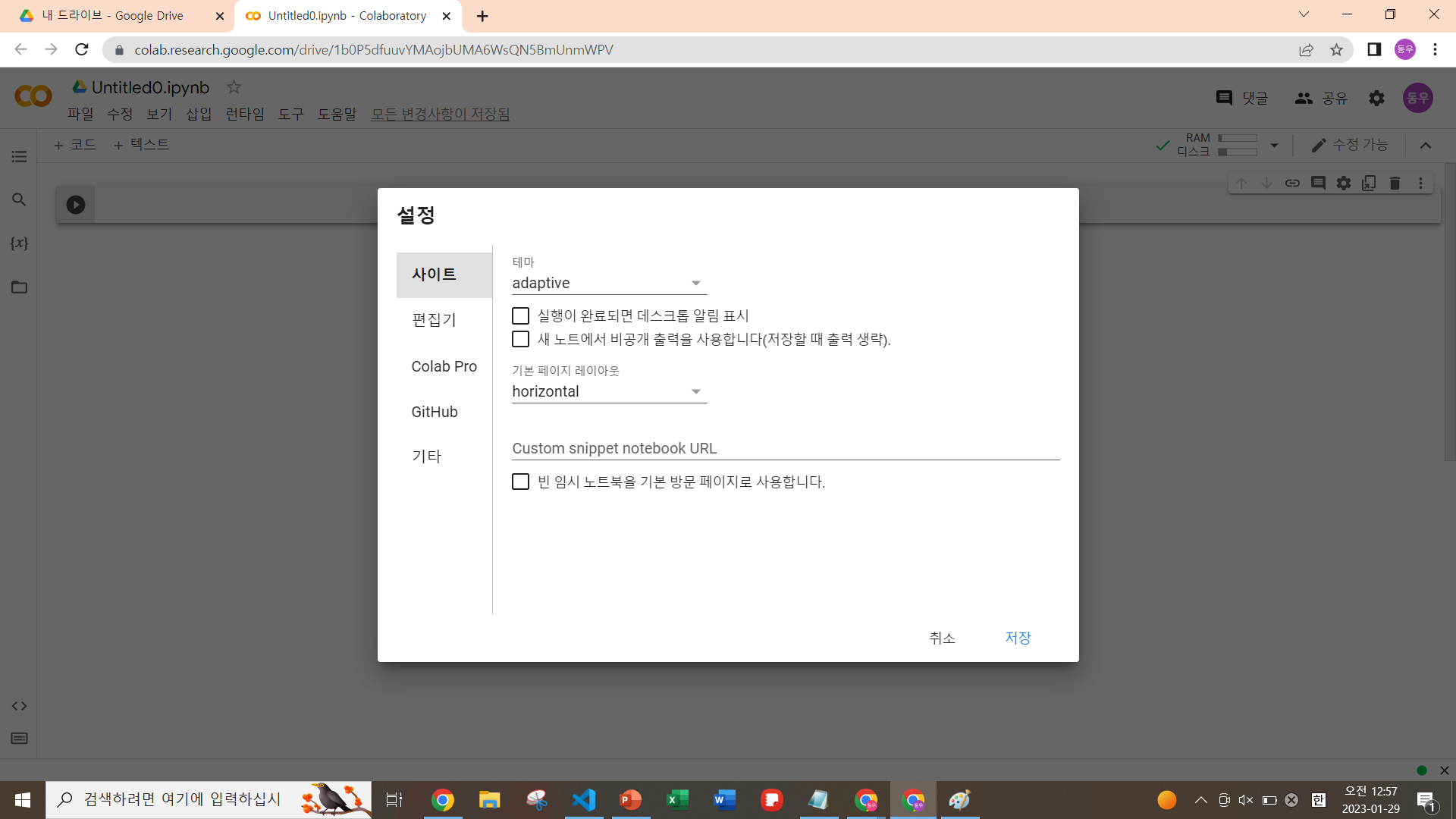Star the Untitled0.ipynb notebook
The height and width of the screenshot is (819, 1456).
coord(234,87)
